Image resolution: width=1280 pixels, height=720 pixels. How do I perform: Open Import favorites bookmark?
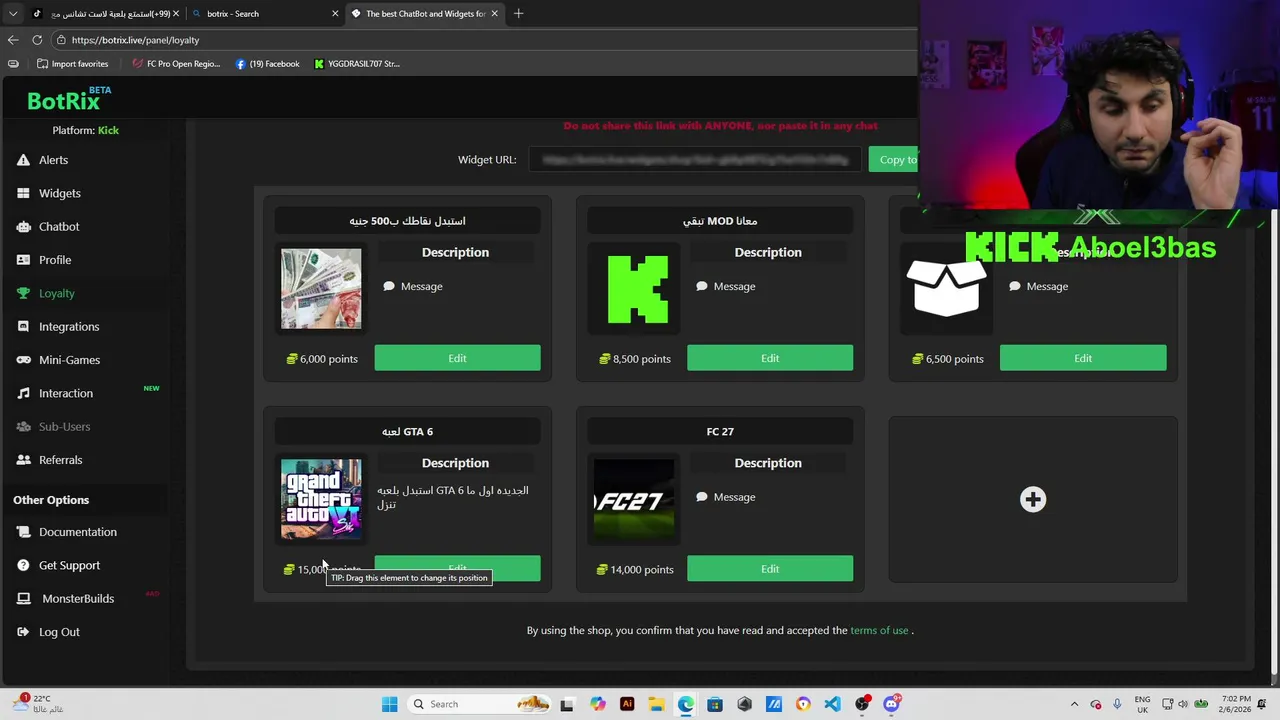pyautogui.click(x=72, y=64)
